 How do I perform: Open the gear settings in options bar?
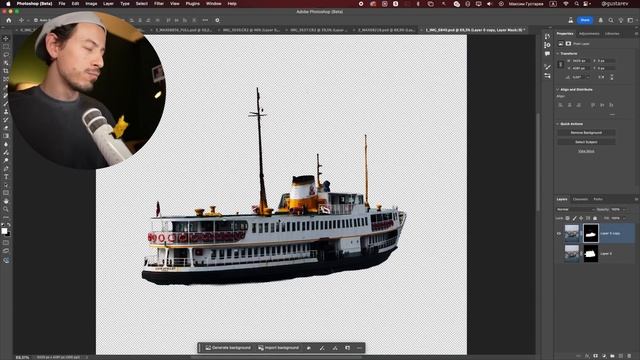point(217,20)
